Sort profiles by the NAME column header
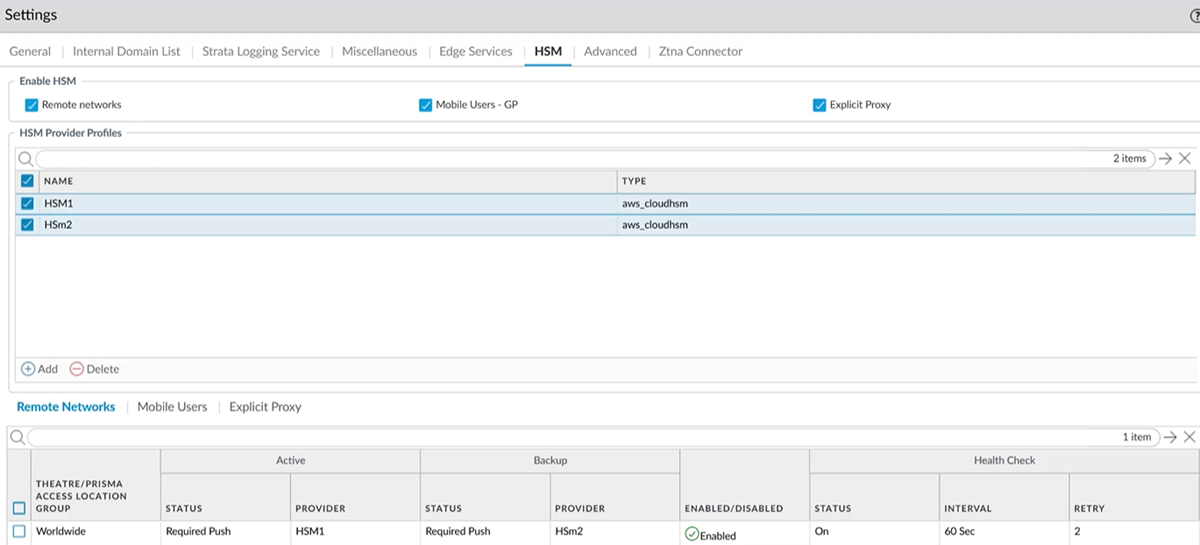The width and height of the screenshot is (1200, 545). 58,181
